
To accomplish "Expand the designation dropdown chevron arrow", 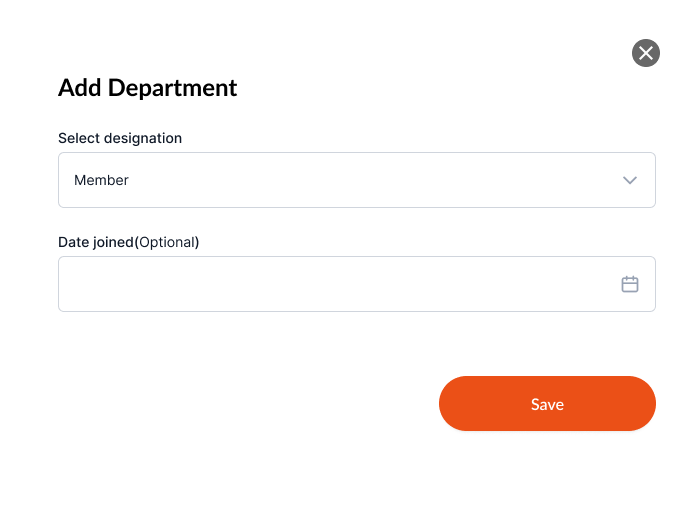I will [x=630, y=180].
